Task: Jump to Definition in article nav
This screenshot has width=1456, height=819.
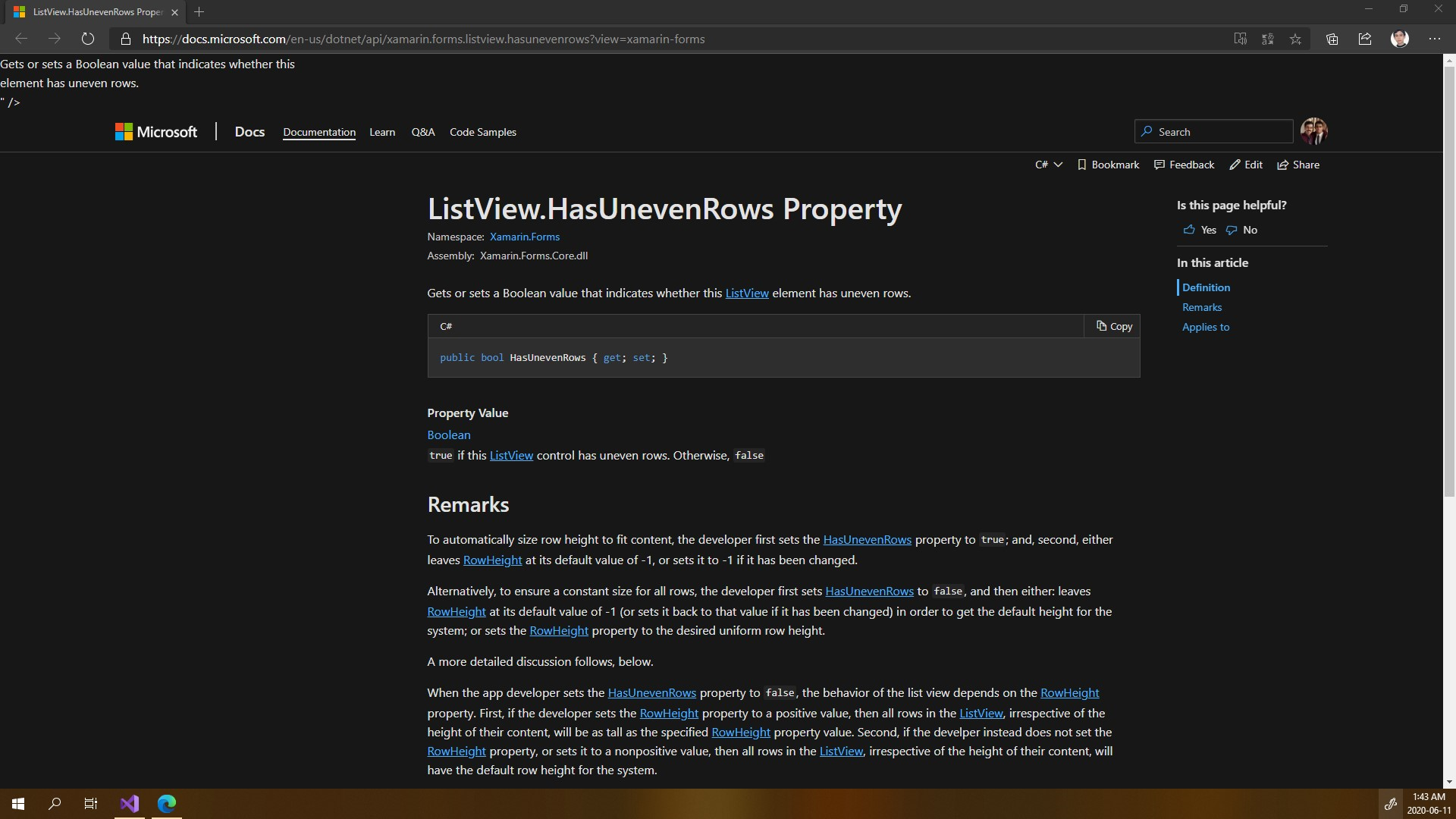Action: [1206, 287]
